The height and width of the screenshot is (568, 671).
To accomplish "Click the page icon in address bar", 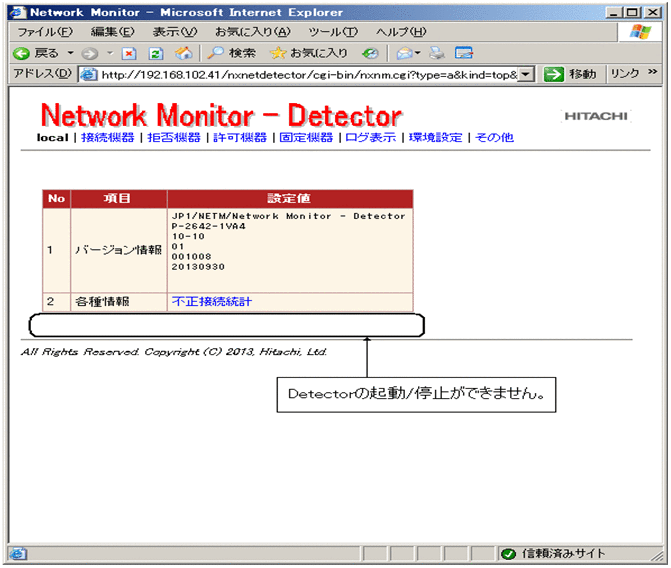I will pyautogui.click(x=89, y=75).
